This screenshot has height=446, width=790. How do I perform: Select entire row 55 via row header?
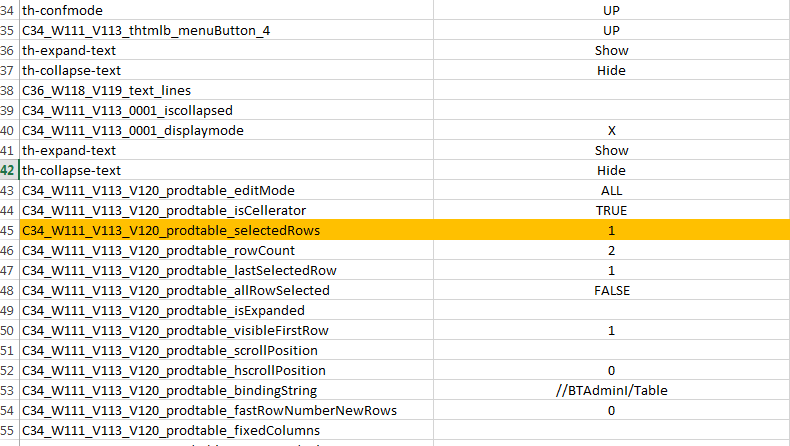(9, 430)
